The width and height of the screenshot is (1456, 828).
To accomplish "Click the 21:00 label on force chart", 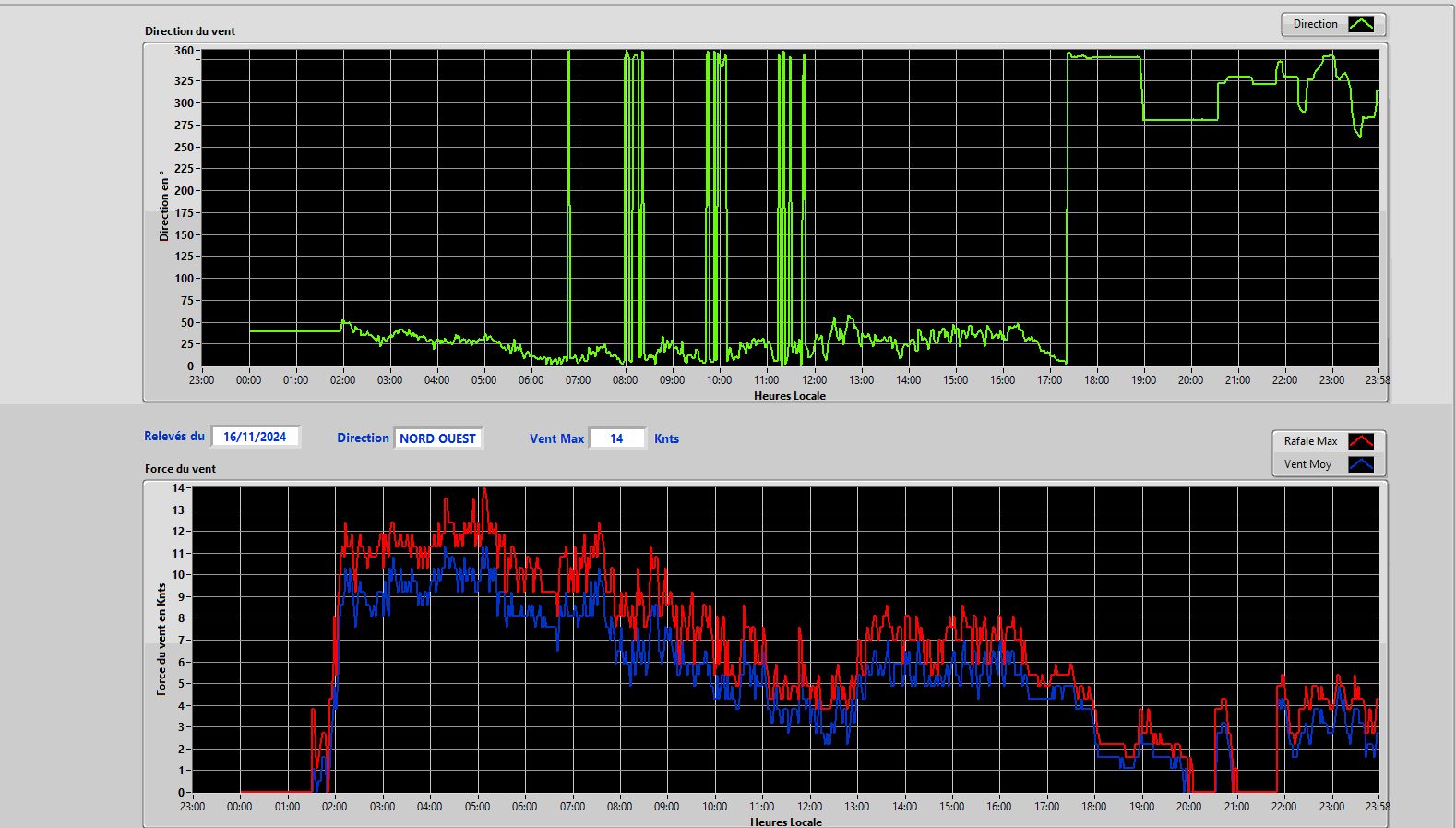I will (1236, 806).
